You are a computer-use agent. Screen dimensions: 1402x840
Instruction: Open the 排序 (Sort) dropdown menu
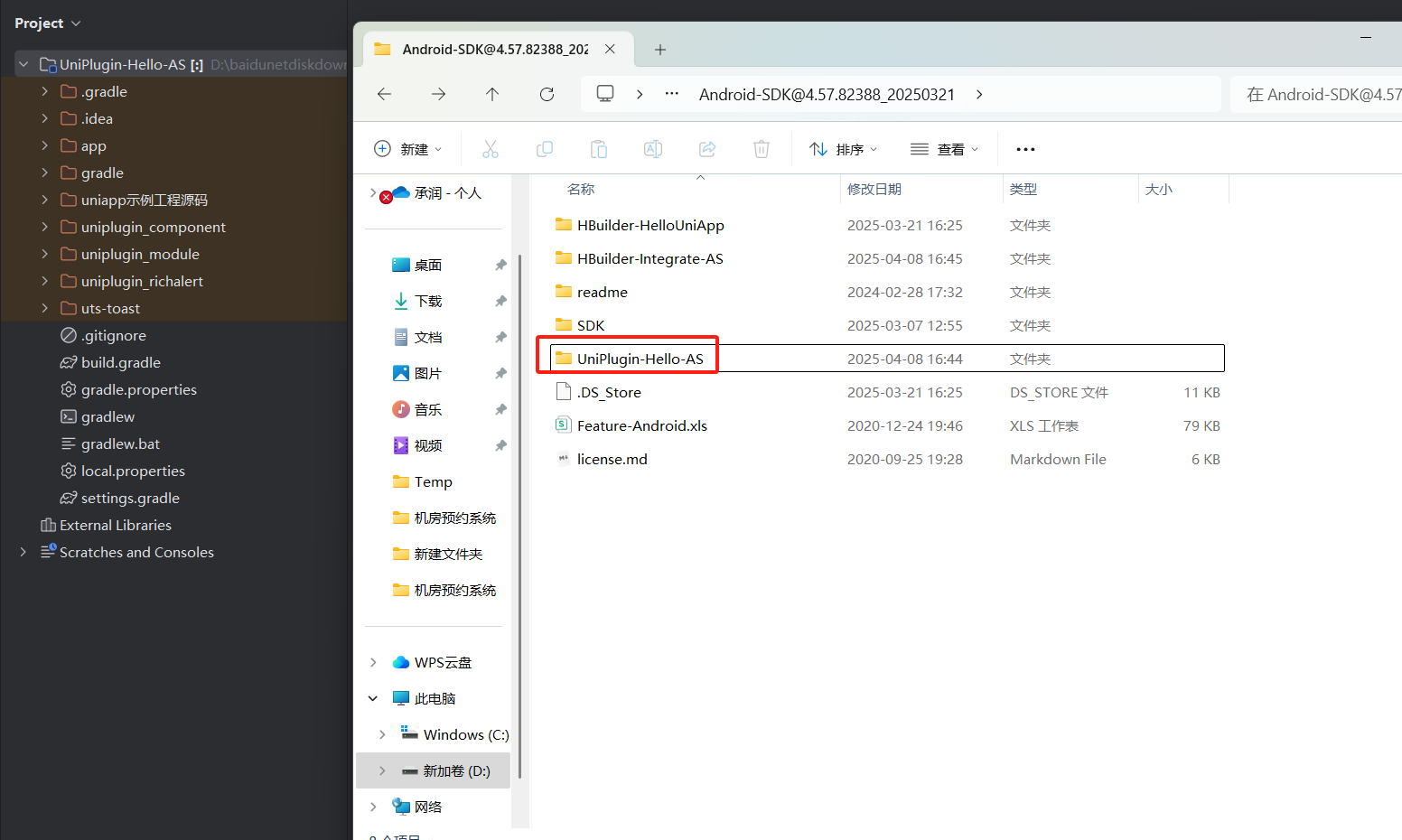(844, 149)
